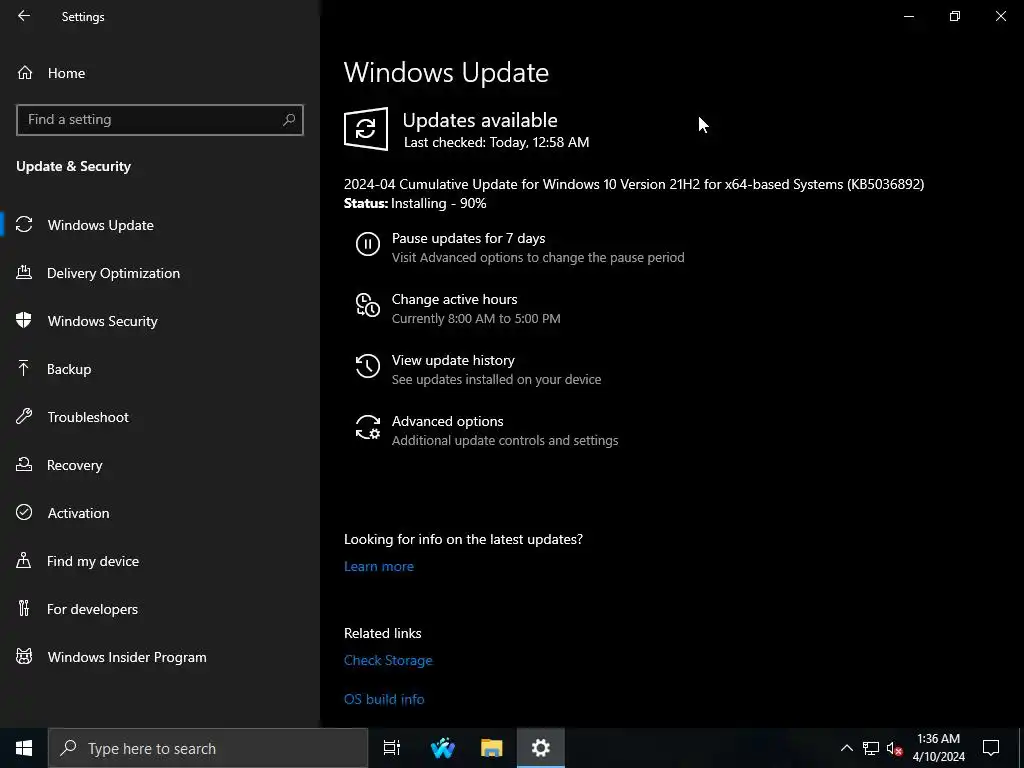Viewport: 1024px width, 768px height.
Task: Focus the Find a setting field
Action: (160, 120)
